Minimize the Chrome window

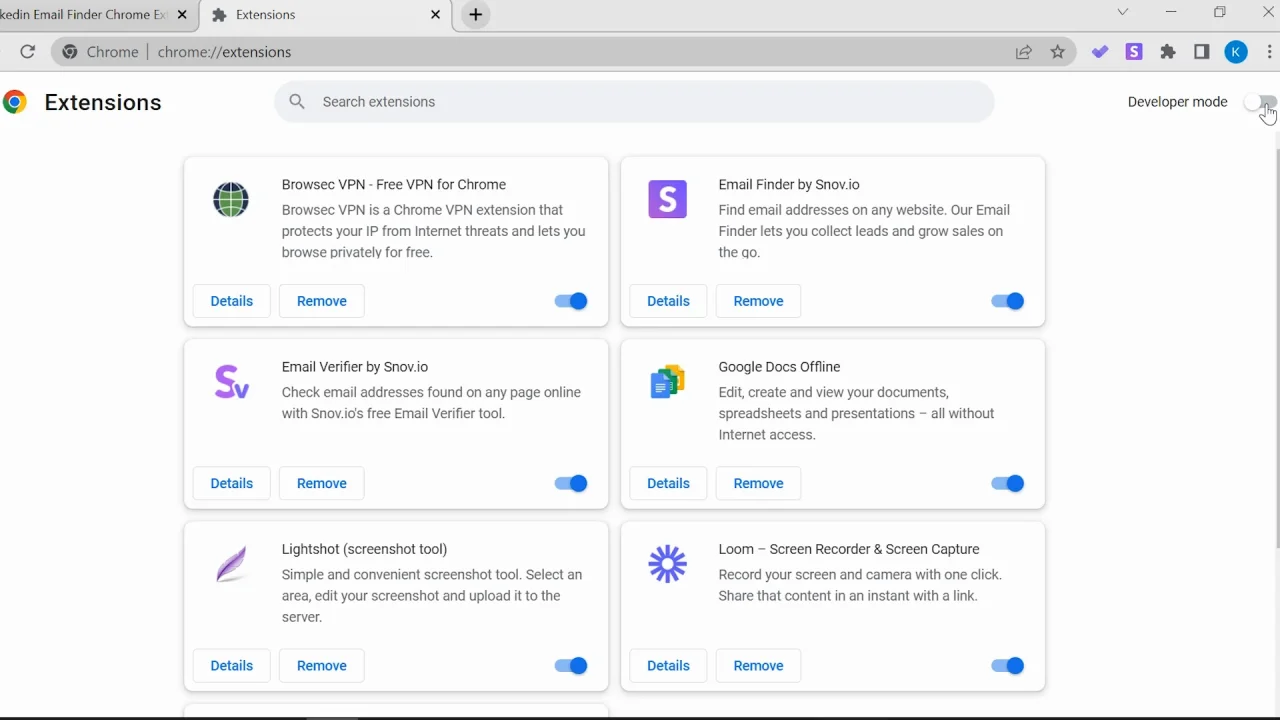tap(1171, 13)
